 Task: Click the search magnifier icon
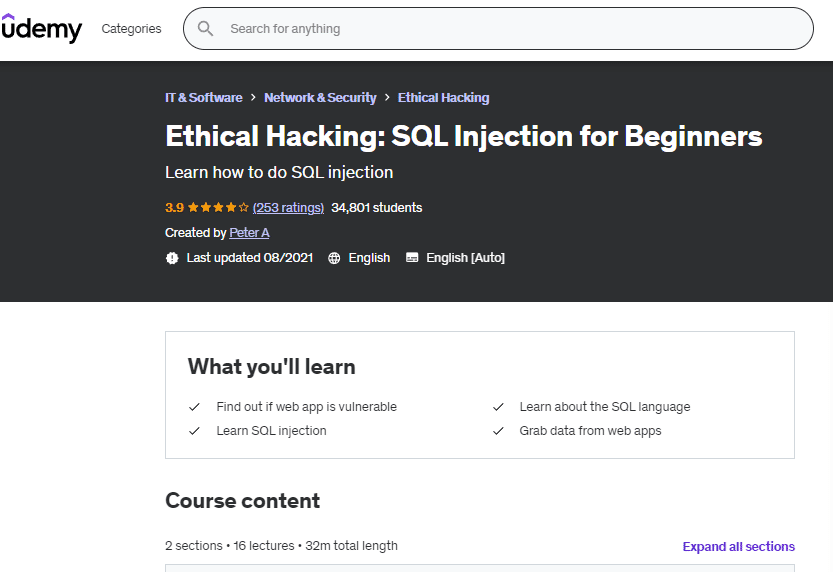206,29
